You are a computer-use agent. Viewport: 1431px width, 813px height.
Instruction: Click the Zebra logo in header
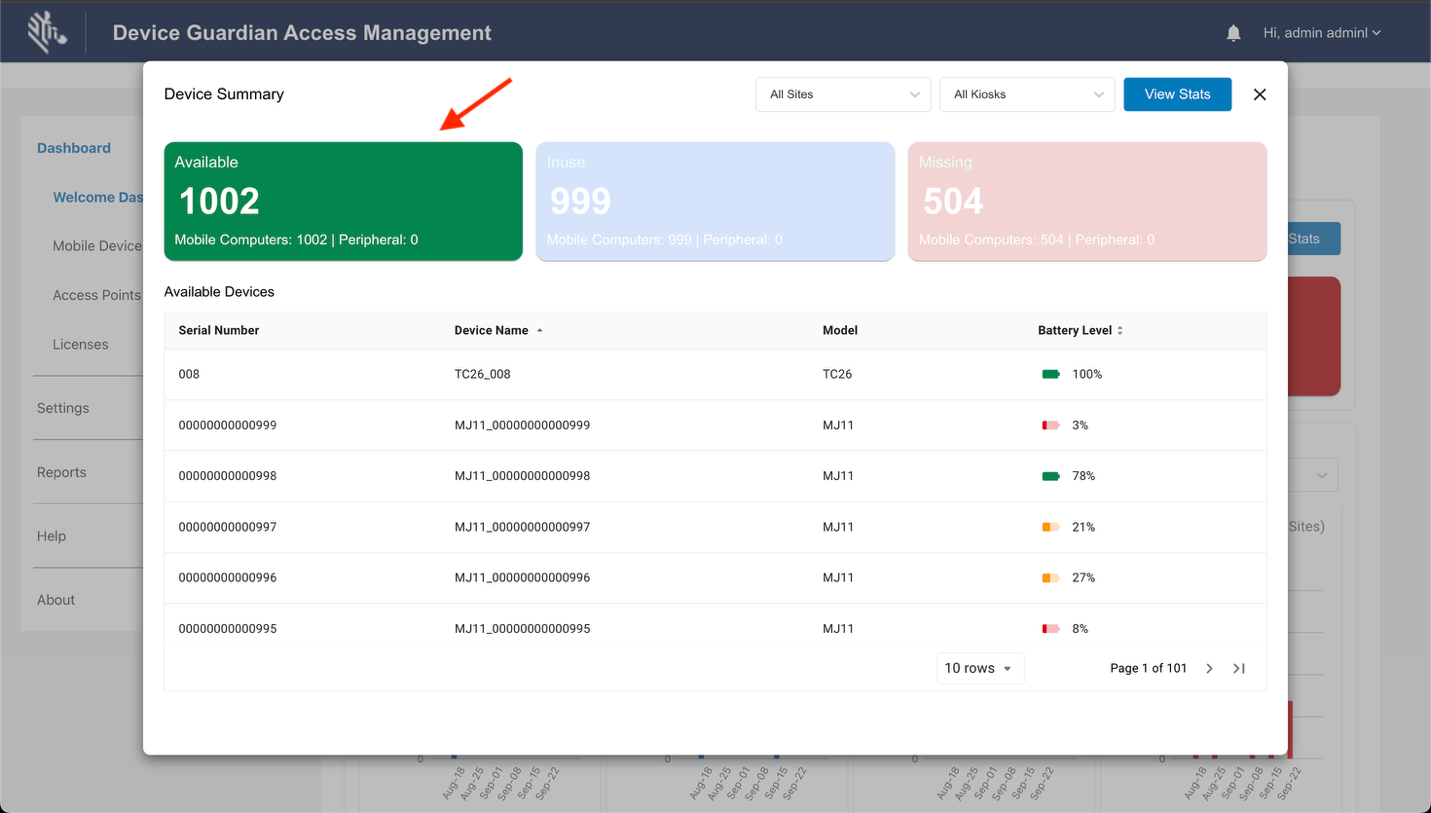pos(46,33)
